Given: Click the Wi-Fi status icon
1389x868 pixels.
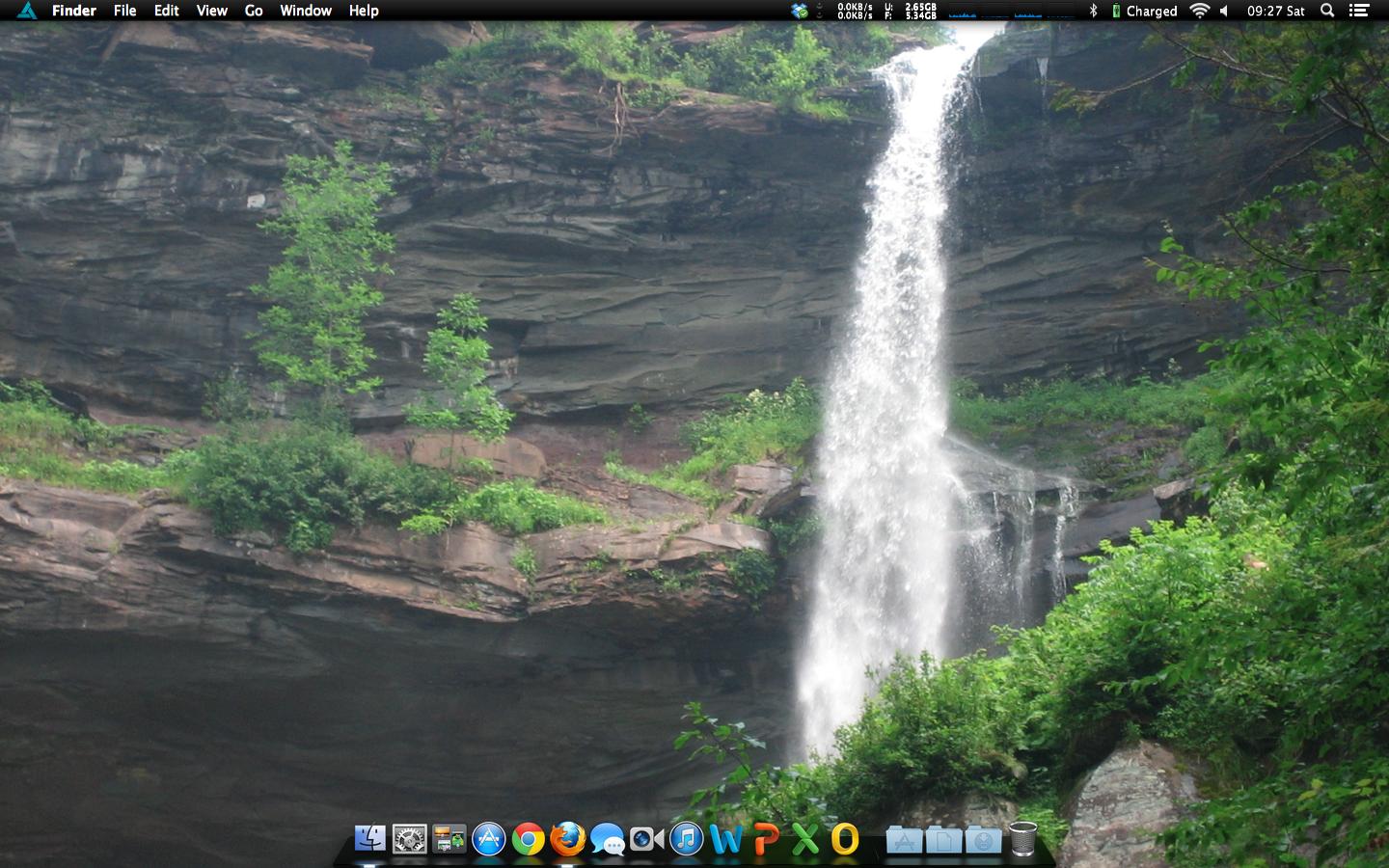Looking at the screenshot, I should pos(1199,11).
